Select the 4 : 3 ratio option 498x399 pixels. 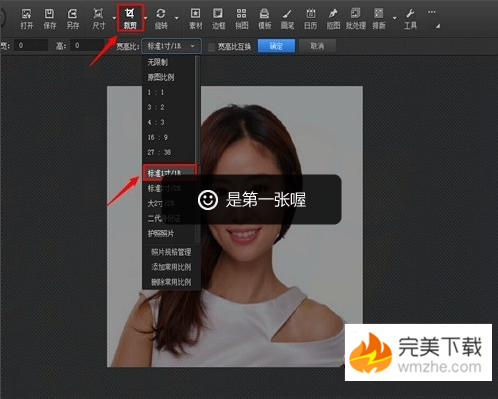click(x=168, y=122)
